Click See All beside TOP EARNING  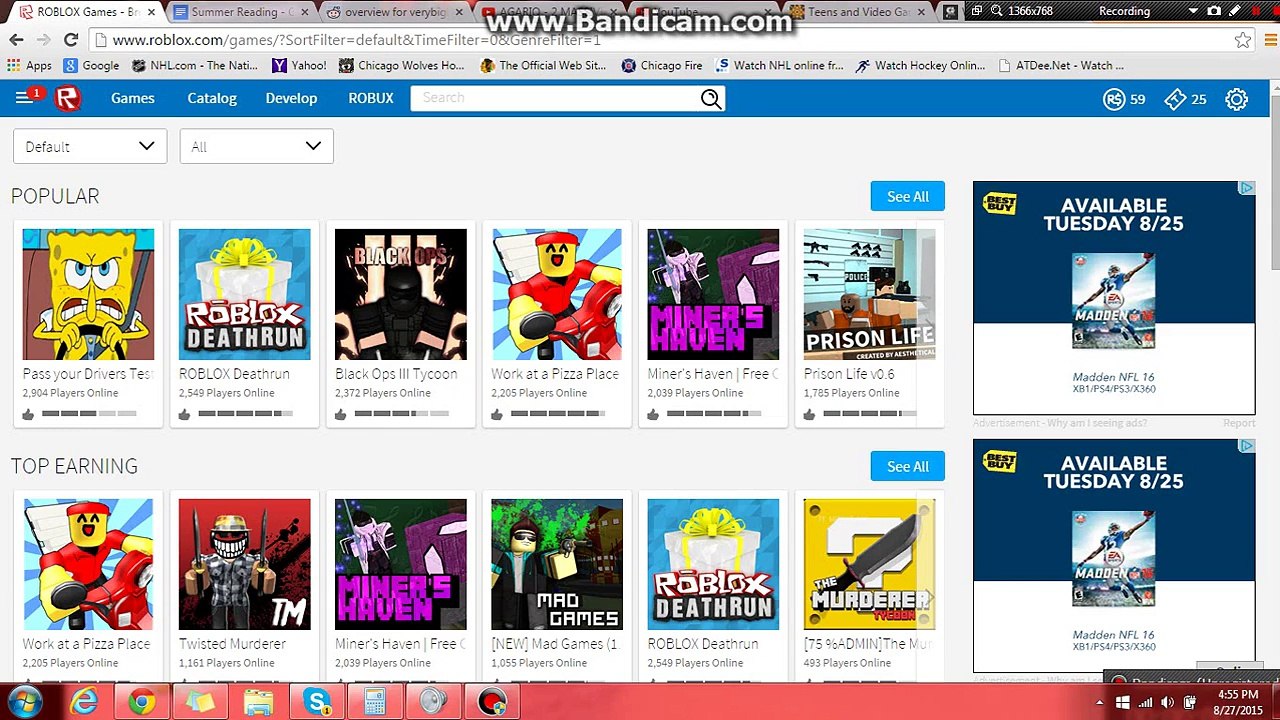(x=908, y=466)
